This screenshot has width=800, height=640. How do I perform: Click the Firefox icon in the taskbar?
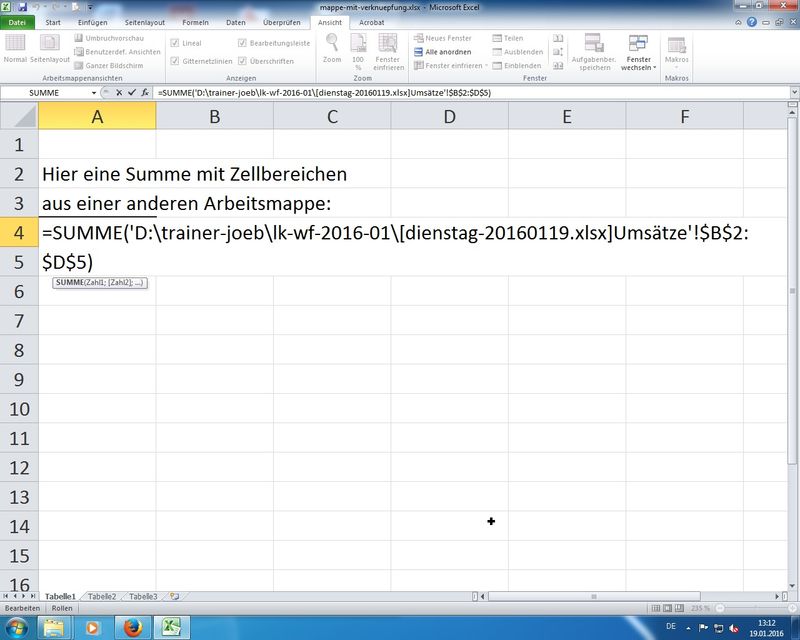tap(133, 626)
